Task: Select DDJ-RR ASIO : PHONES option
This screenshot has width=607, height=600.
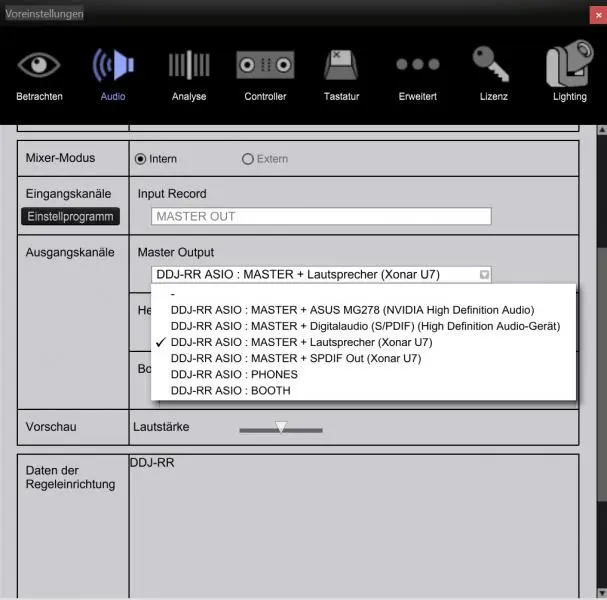Action: pyautogui.click(x=233, y=374)
